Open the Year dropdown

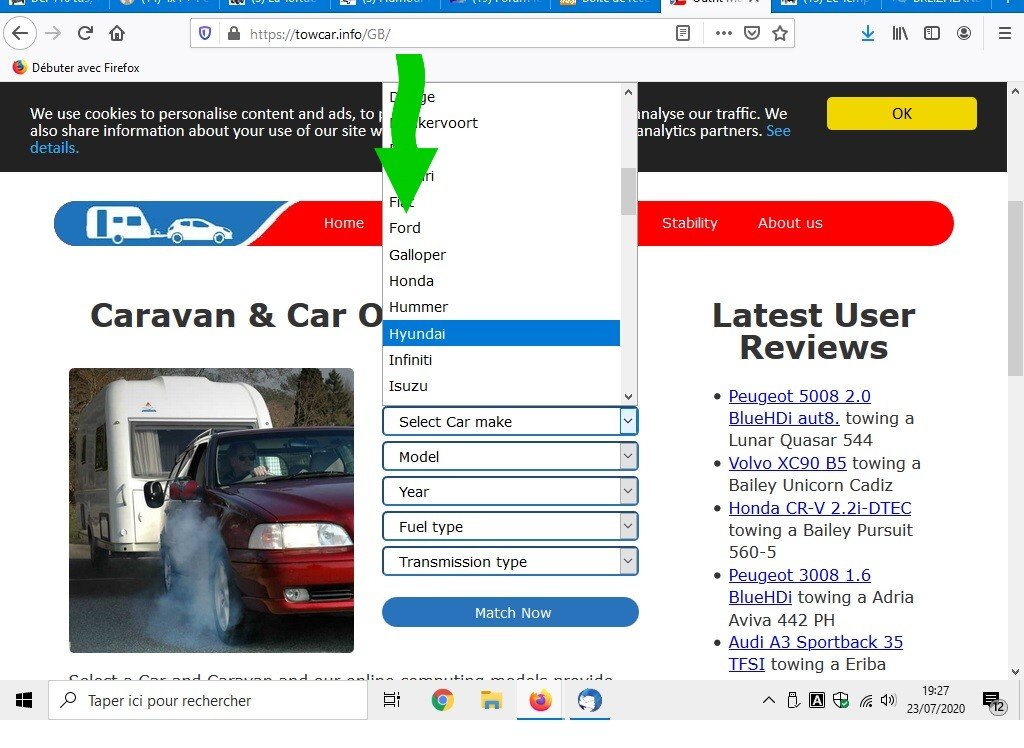click(x=510, y=491)
